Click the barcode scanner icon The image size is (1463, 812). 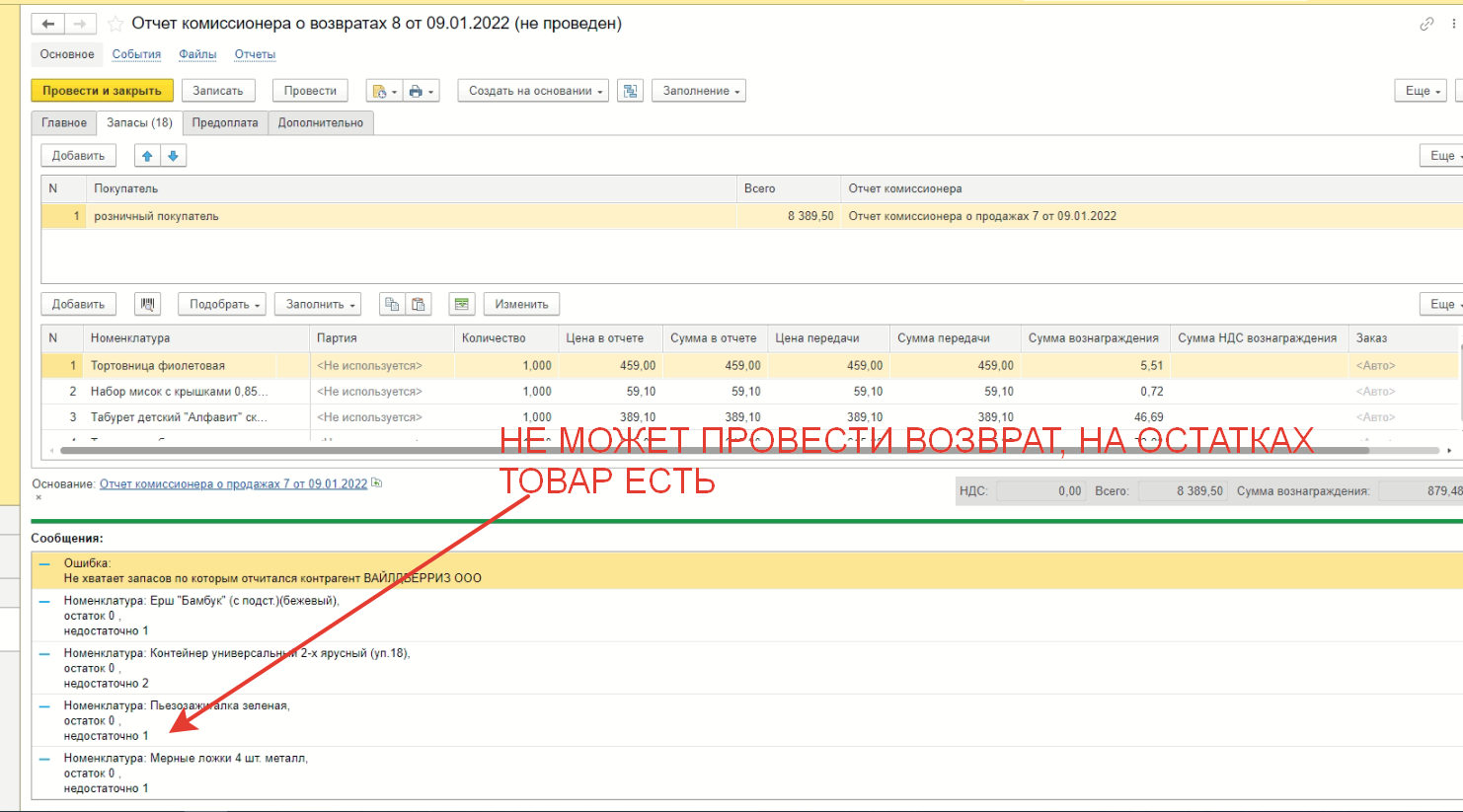click(x=147, y=304)
